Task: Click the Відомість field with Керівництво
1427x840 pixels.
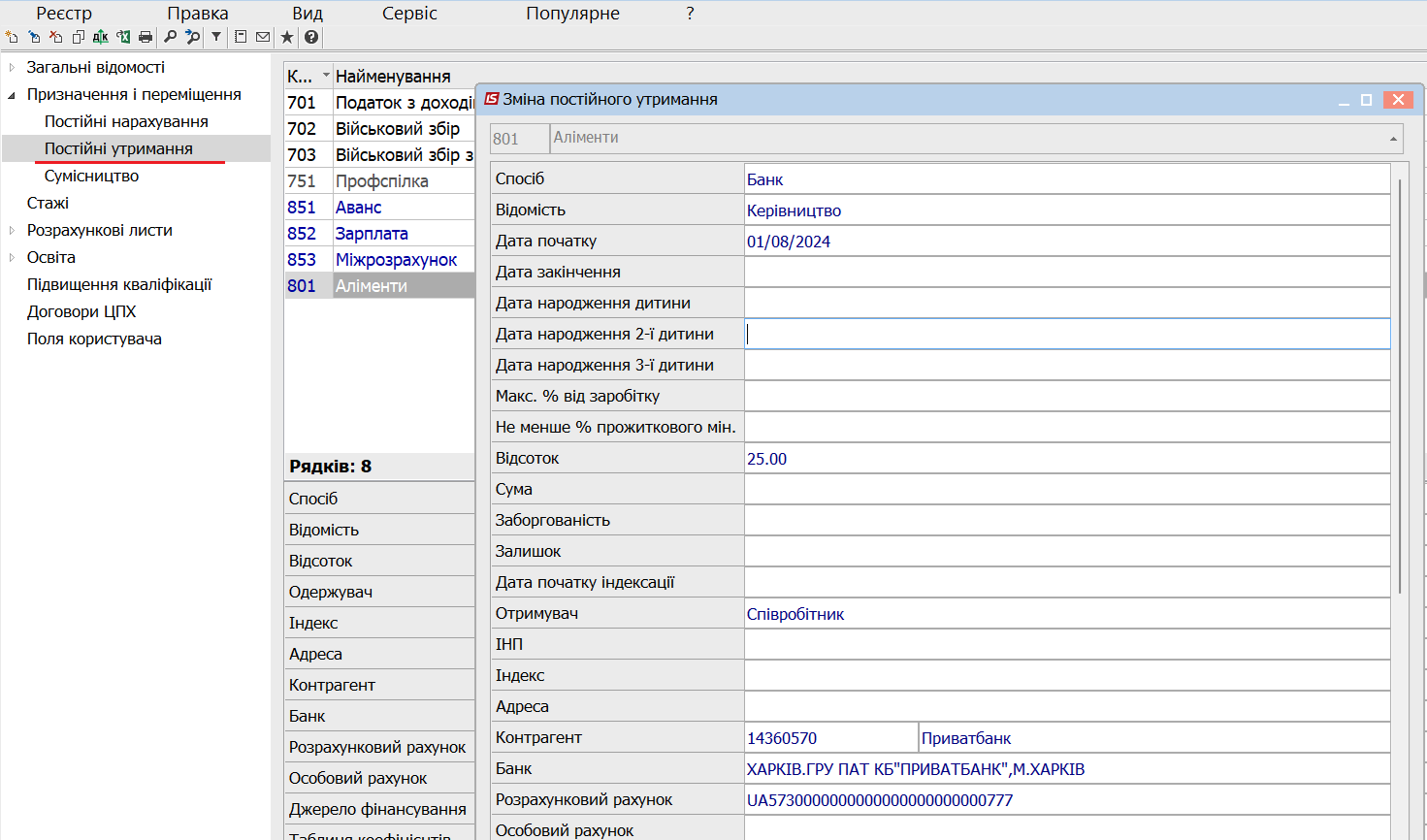Action: pos(1067,210)
